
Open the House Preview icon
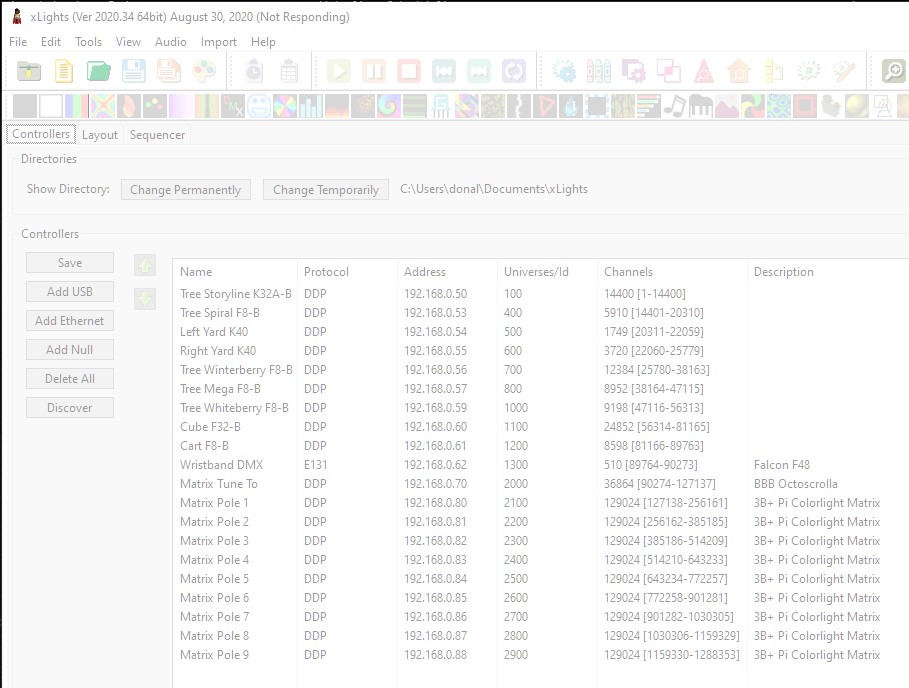(739, 71)
